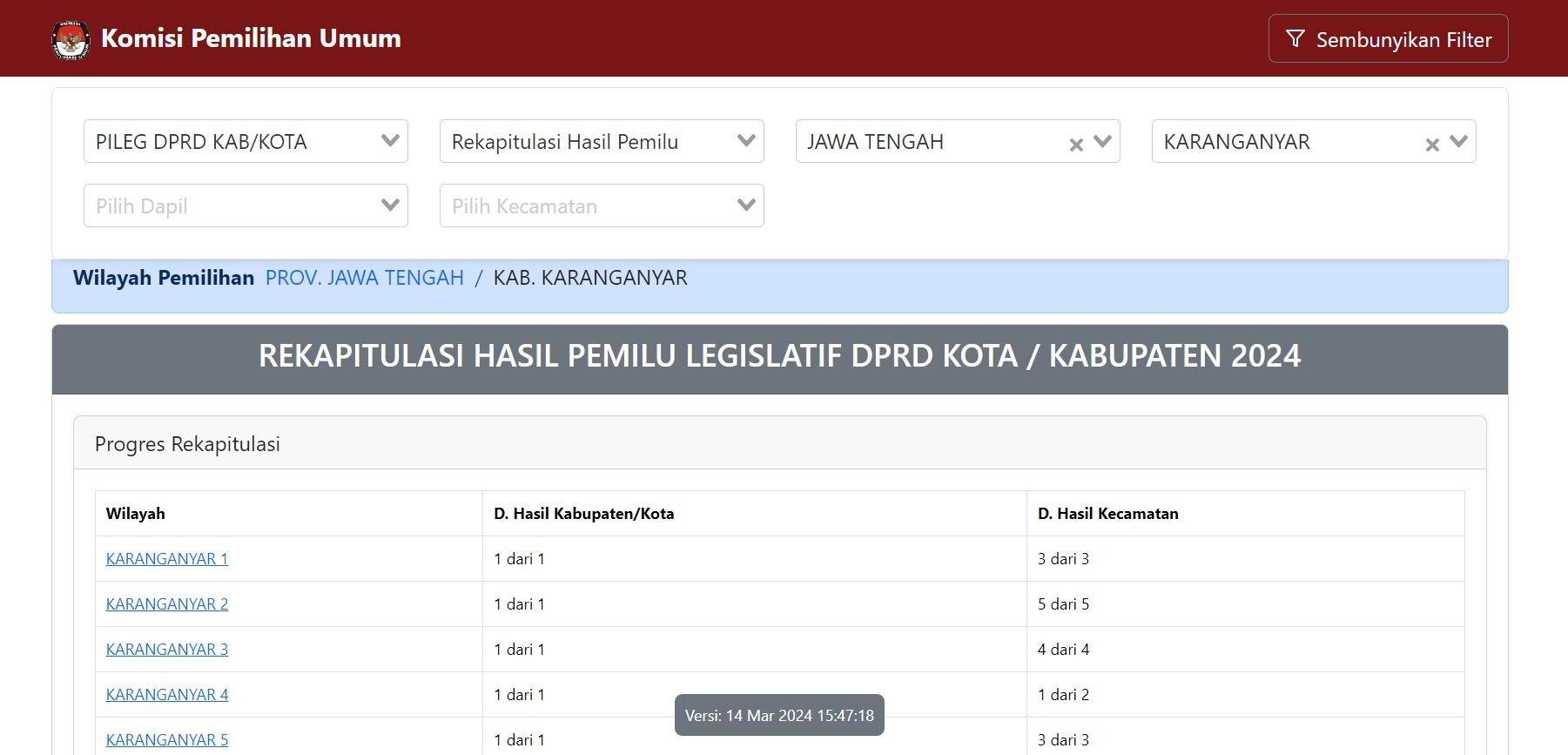The image size is (1568, 755).
Task: Open the KARANGANYAR 1 link
Action: click(x=167, y=559)
